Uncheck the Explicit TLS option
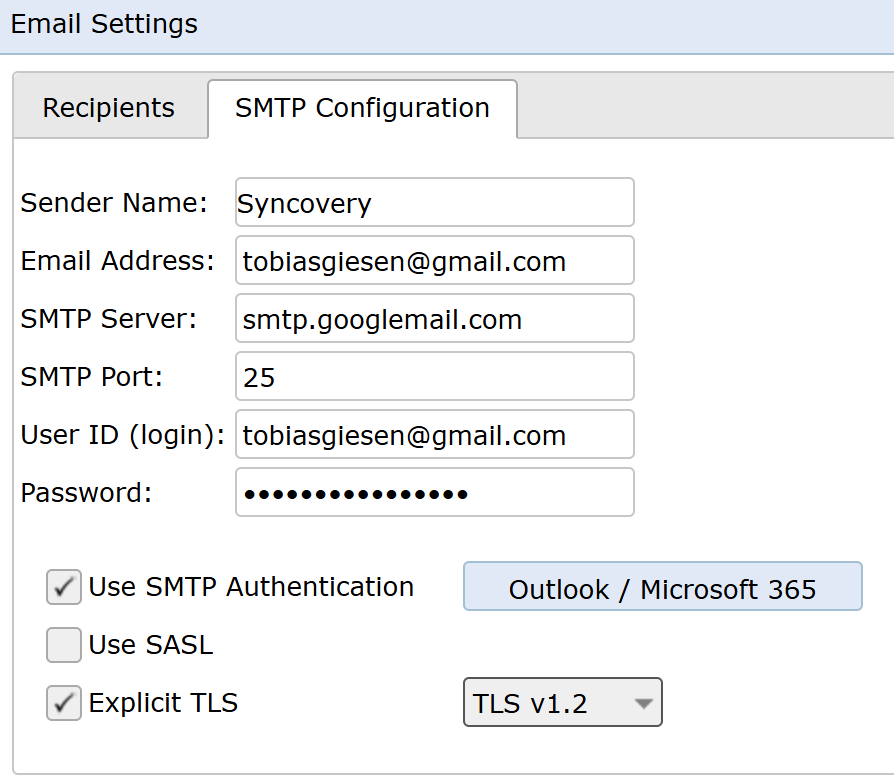 coord(63,703)
